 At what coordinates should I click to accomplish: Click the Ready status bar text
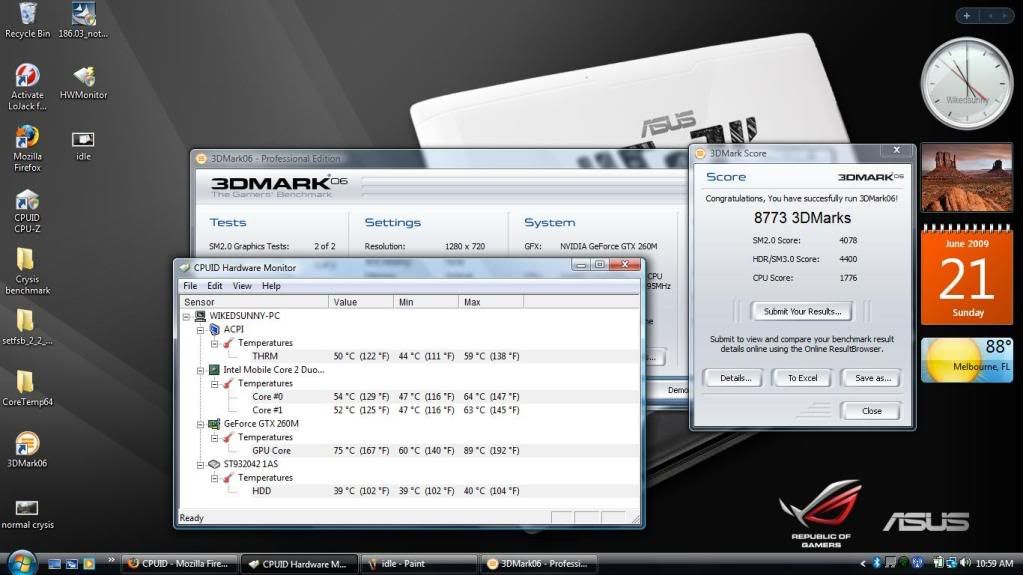(x=191, y=518)
